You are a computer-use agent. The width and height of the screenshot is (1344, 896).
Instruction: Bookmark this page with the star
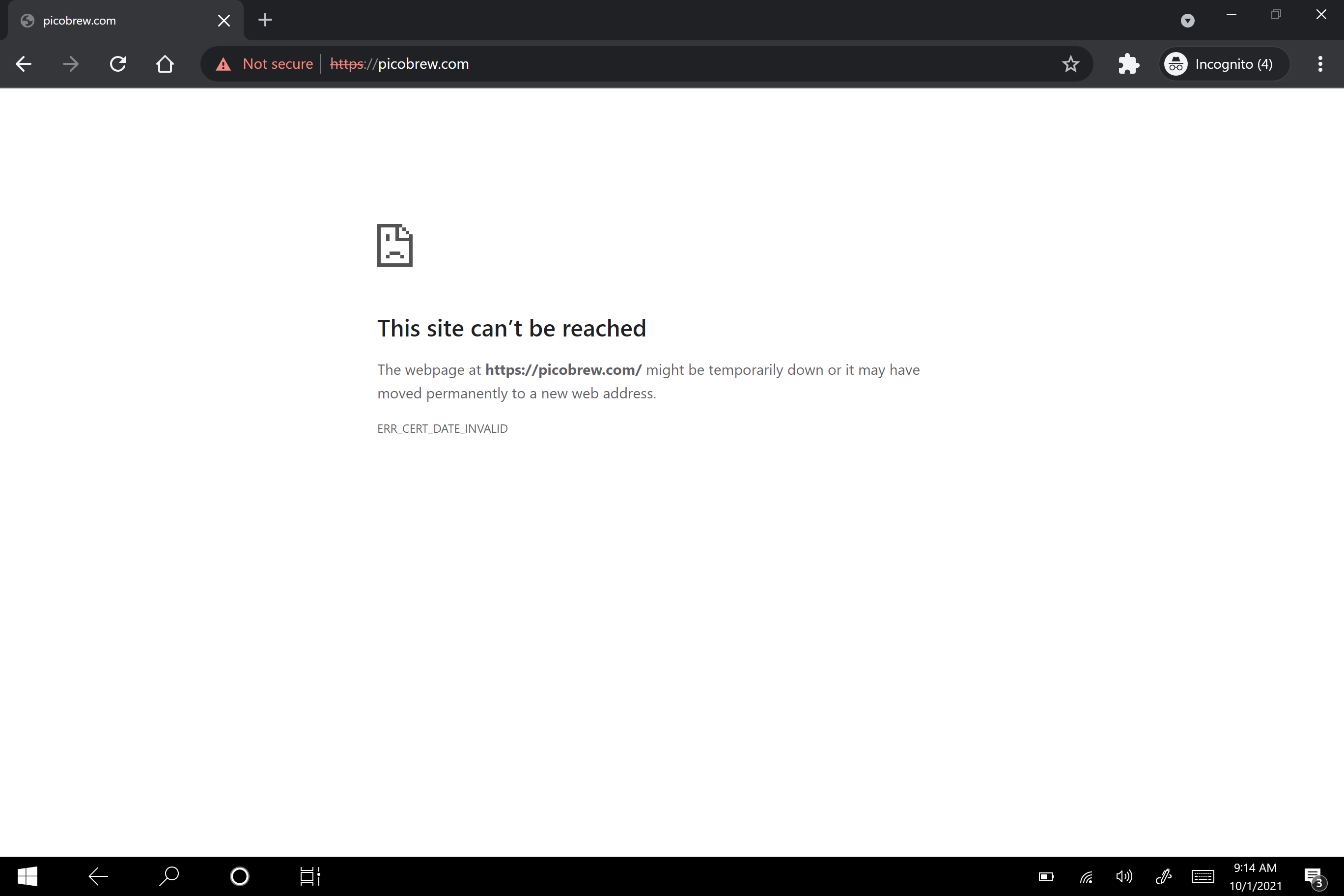(x=1070, y=64)
